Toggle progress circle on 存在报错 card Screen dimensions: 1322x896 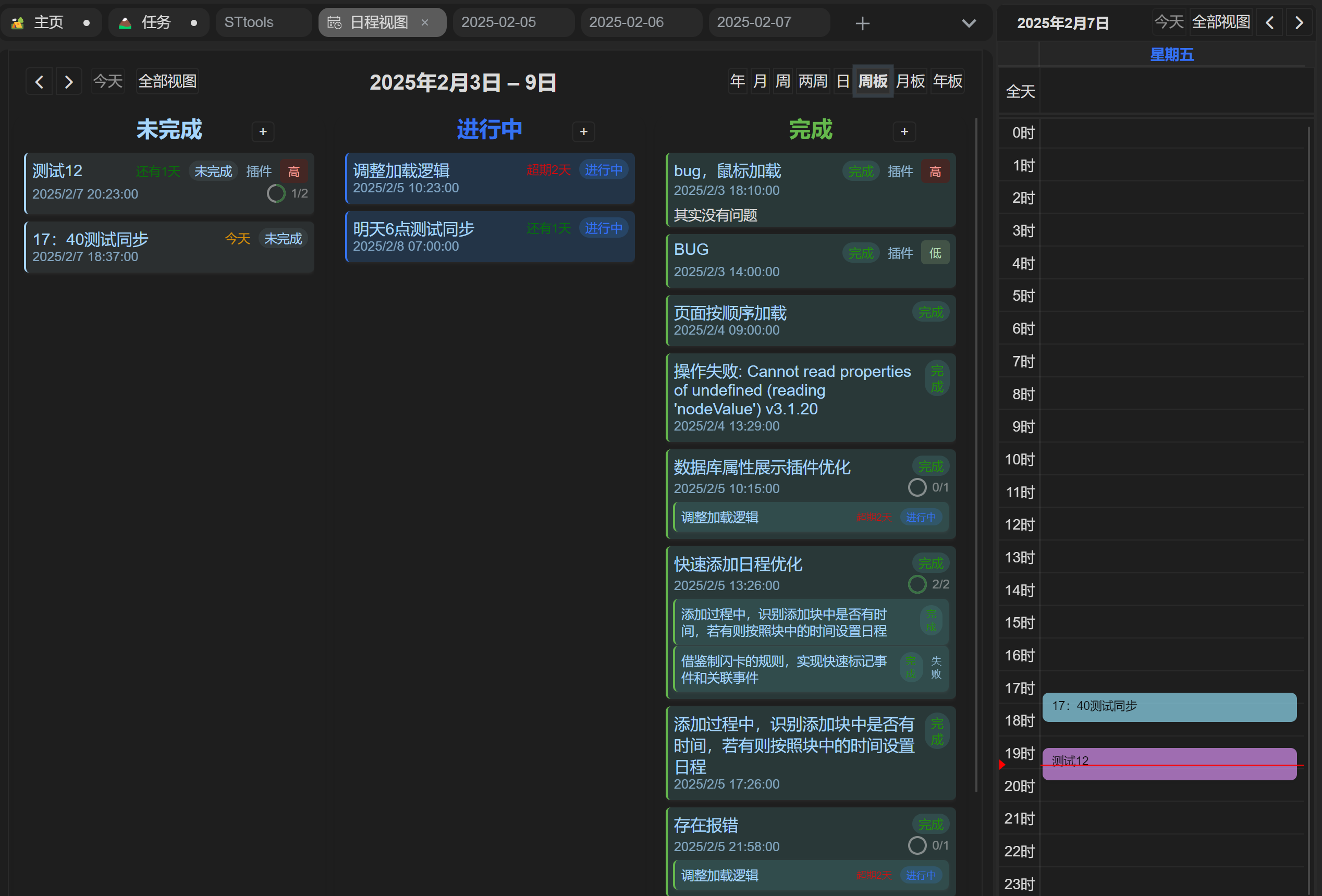(916, 845)
